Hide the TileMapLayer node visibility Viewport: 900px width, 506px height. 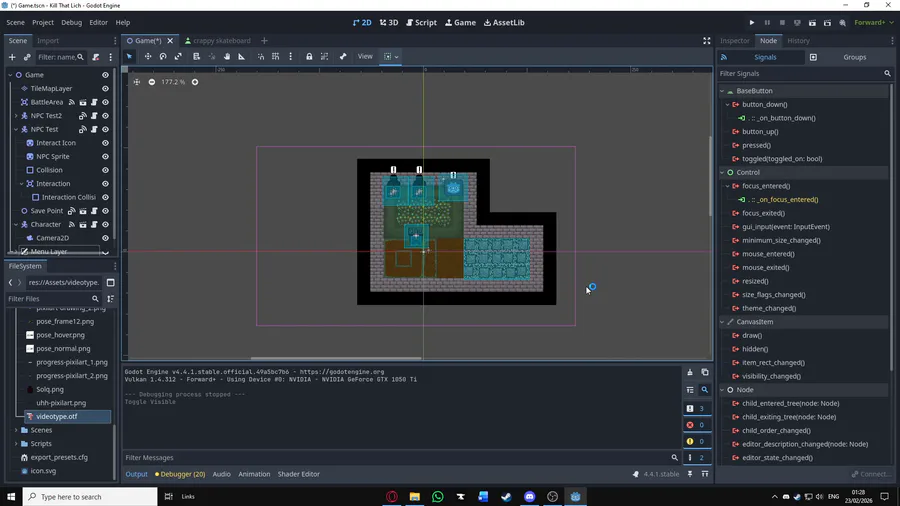(x=105, y=89)
